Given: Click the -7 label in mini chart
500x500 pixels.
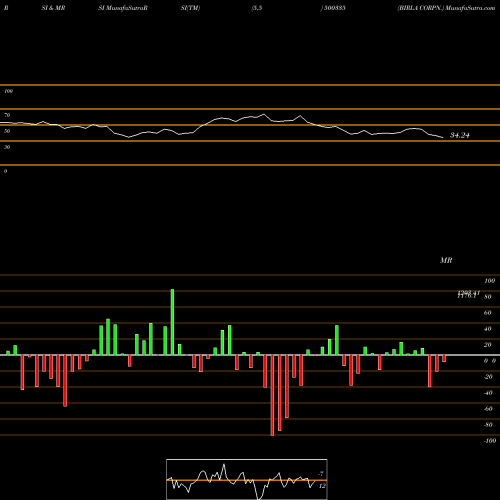Looking at the screenshot, I should (321, 474).
